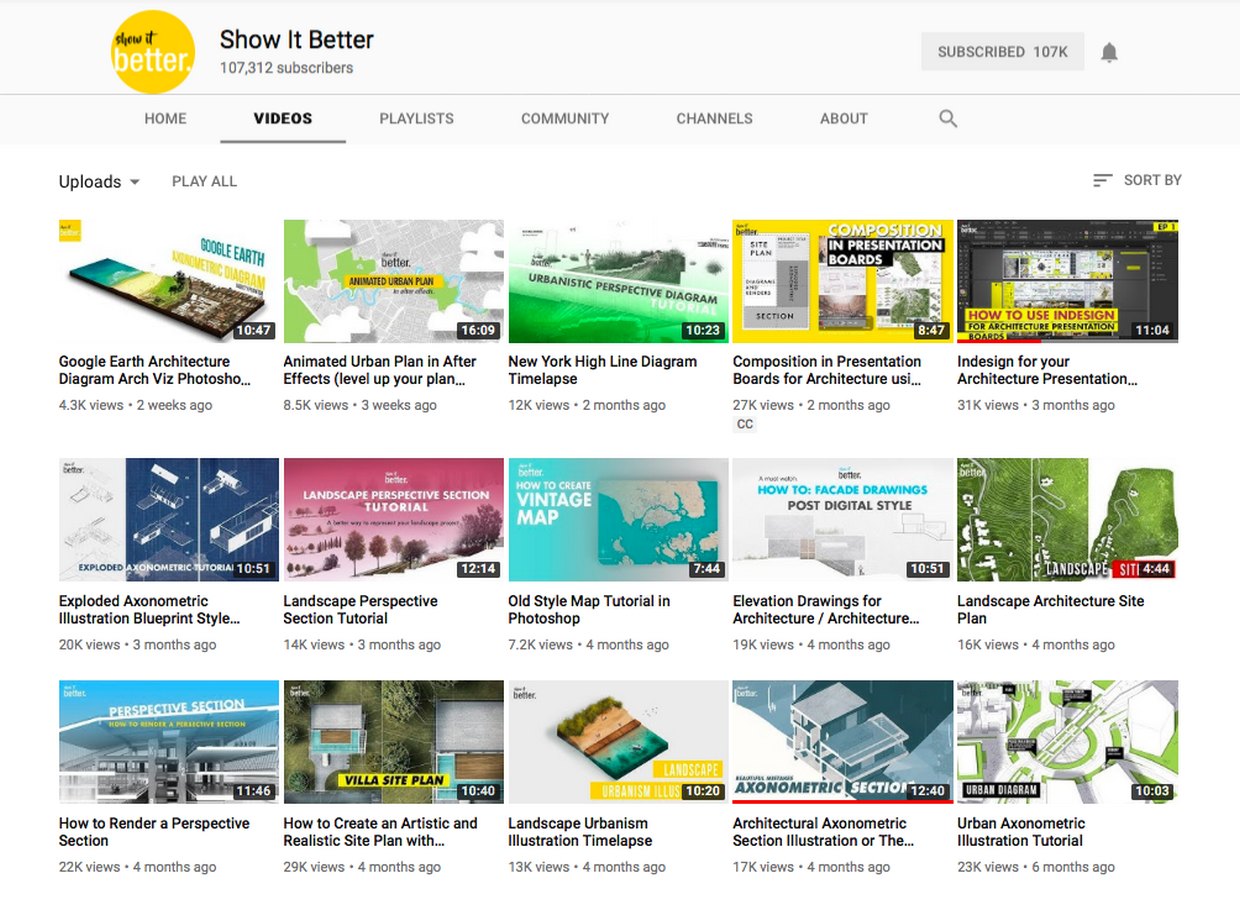Click title Animated Urban Plan in After Effects

pos(380,370)
